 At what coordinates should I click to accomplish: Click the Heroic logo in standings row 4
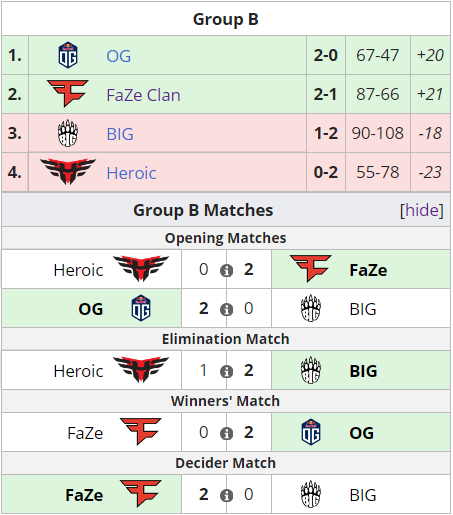pos(68,171)
